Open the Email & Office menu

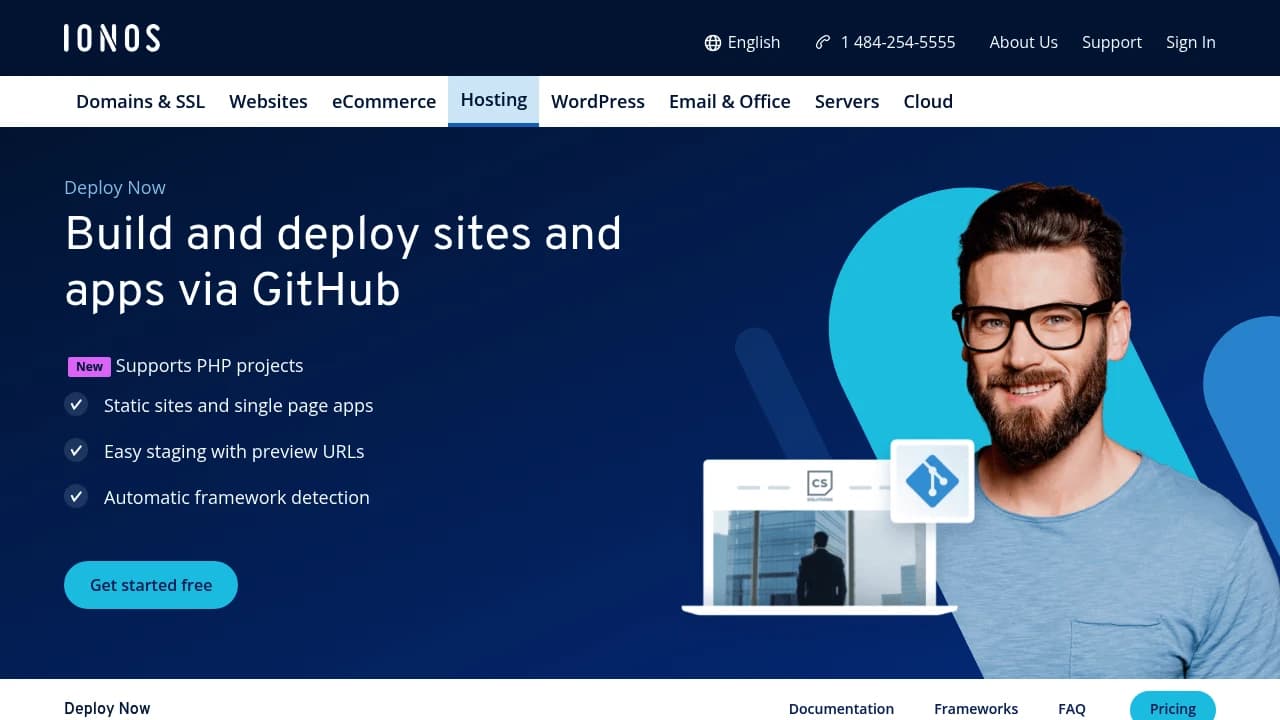coord(730,101)
